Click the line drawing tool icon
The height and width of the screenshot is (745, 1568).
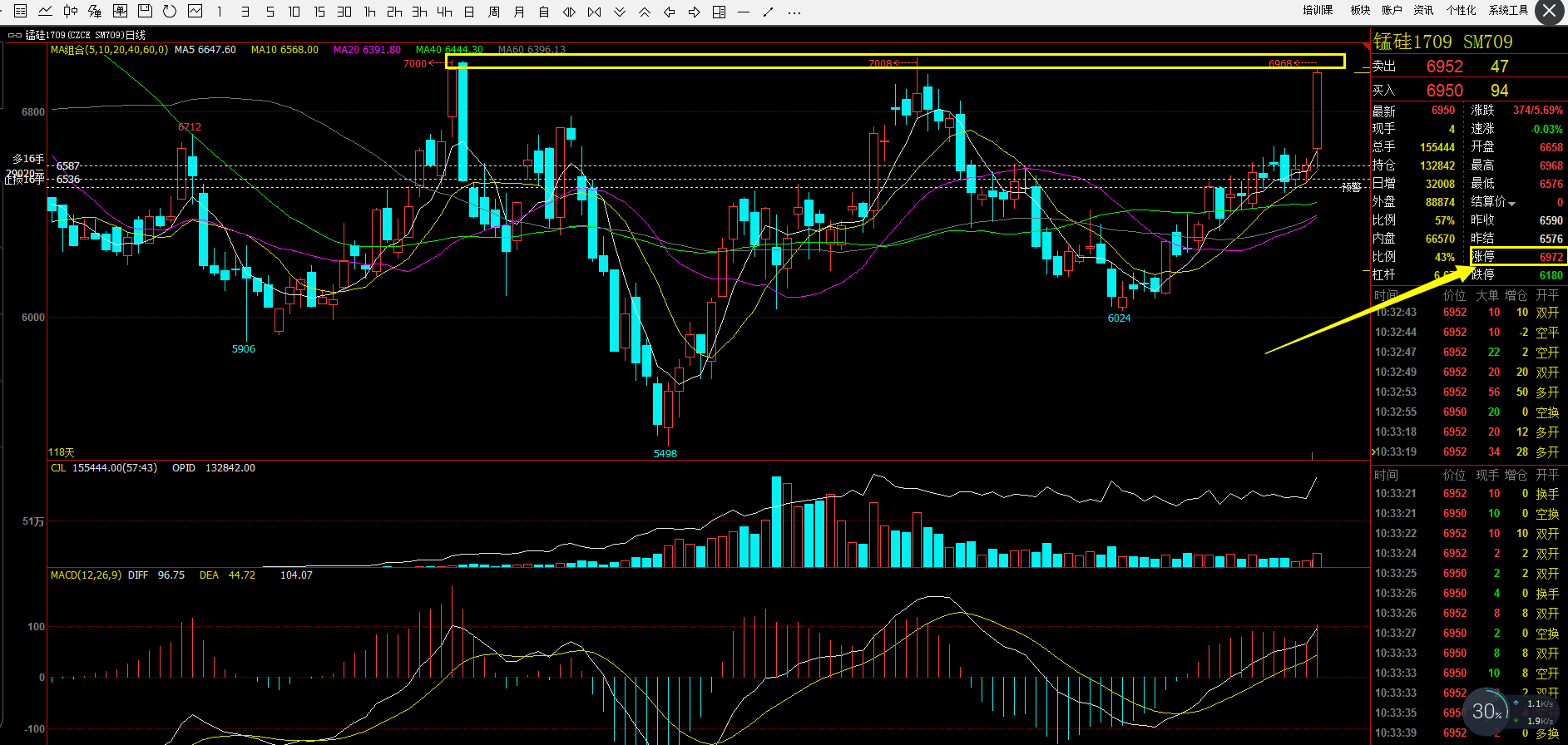click(x=769, y=12)
